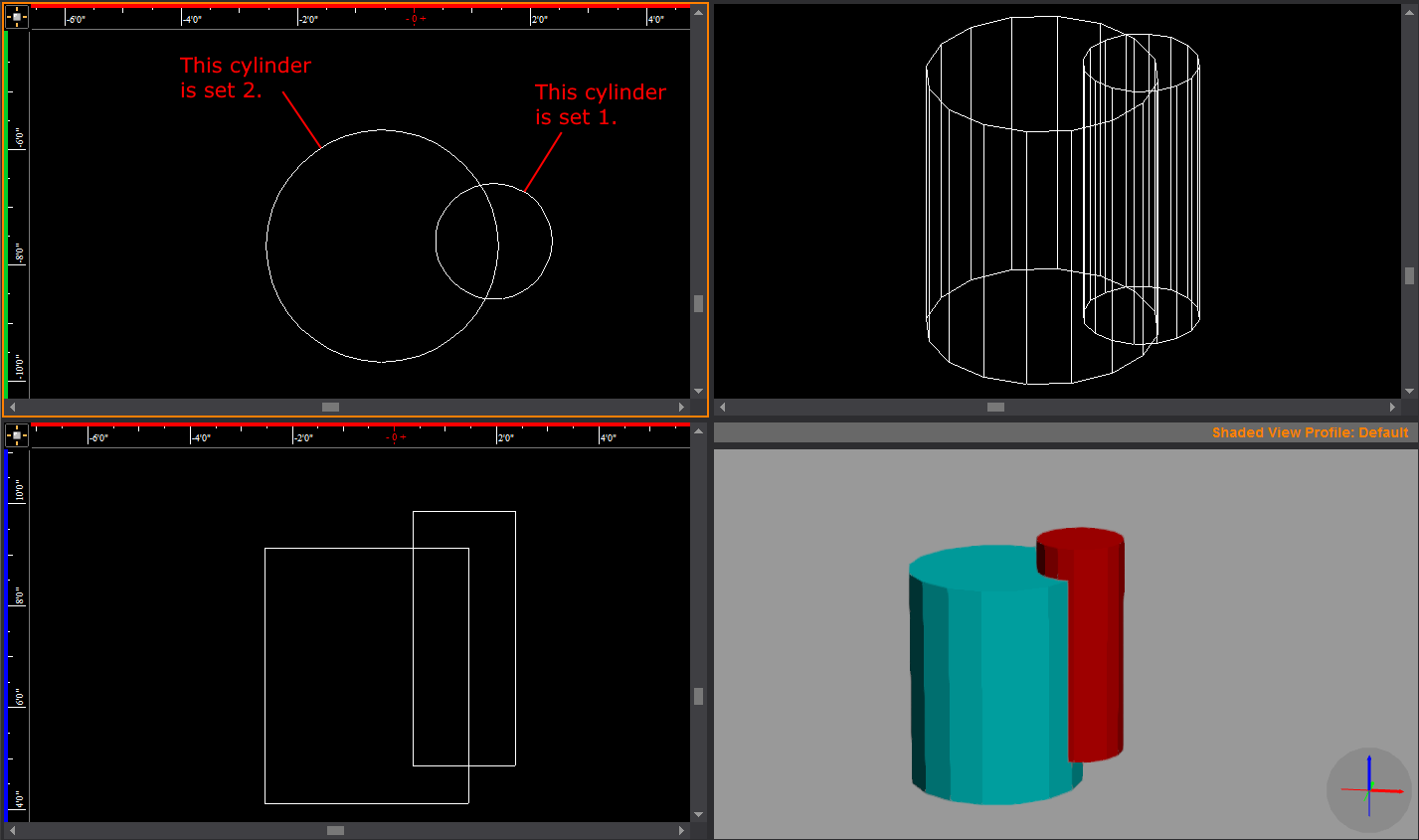The width and height of the screenshot is (1419, 840).
Task: Click the wireframe view's scroll up arrow
Action: click(1409, 13)
